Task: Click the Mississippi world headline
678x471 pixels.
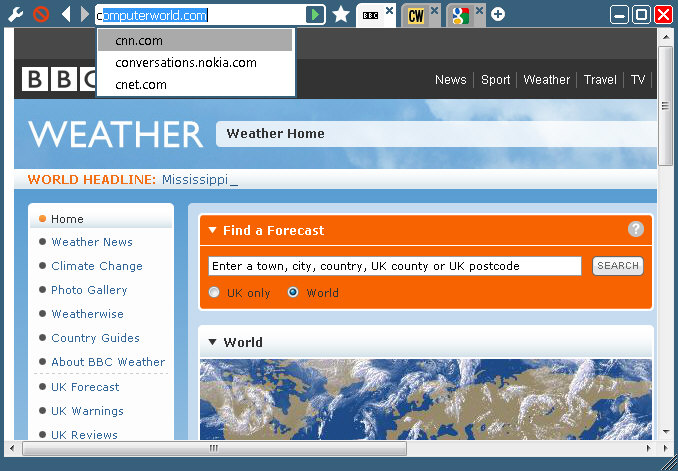Action: tap(195, 179)
